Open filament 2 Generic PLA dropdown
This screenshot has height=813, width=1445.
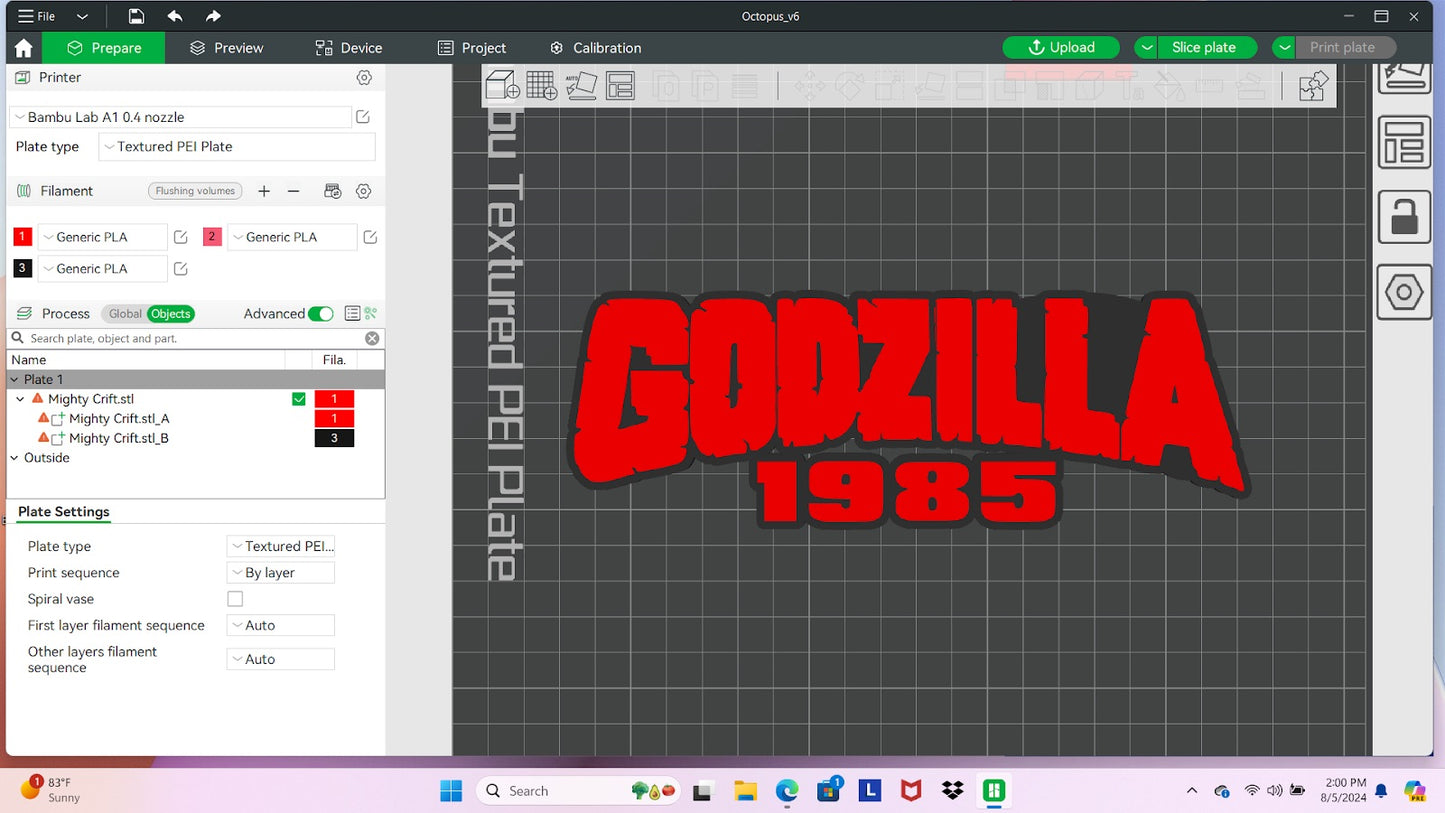tap(292, 237)
